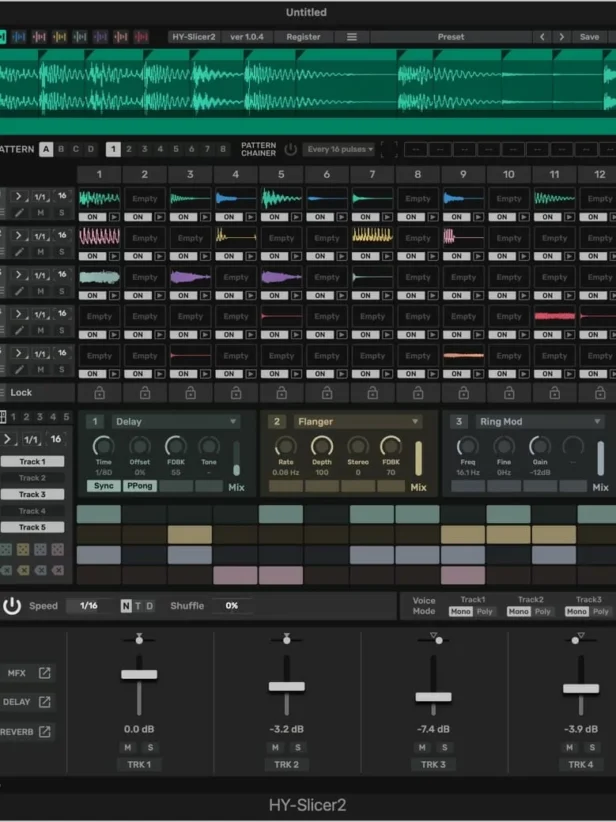Viewport: 616px width, 822px height.
Task: Open the REVERB popout window icon
Action: (x=45, y=732)
